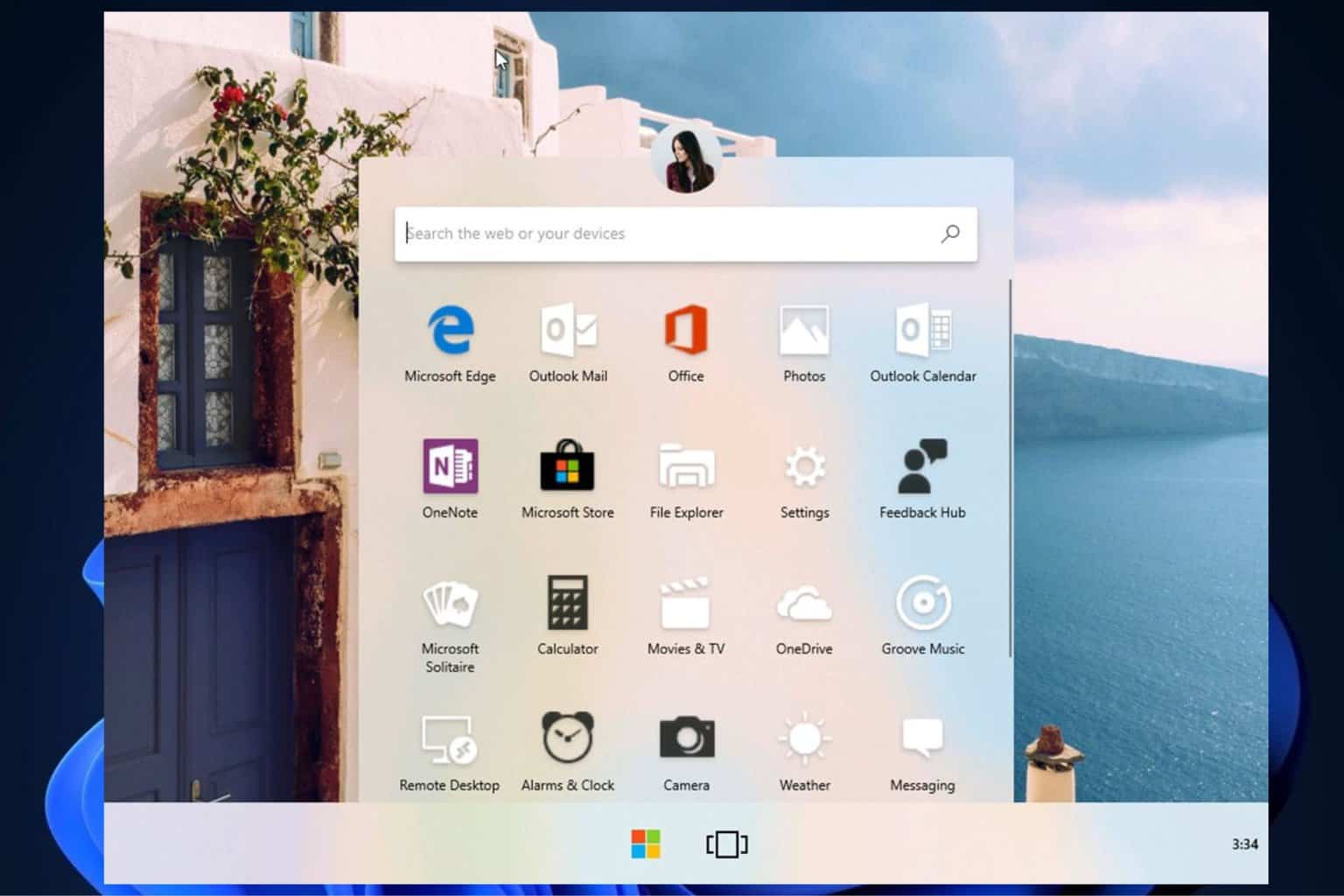This screenshot has width=1344, height=896.
Task: Click the user profile picture
Action: tap(687, 158)
